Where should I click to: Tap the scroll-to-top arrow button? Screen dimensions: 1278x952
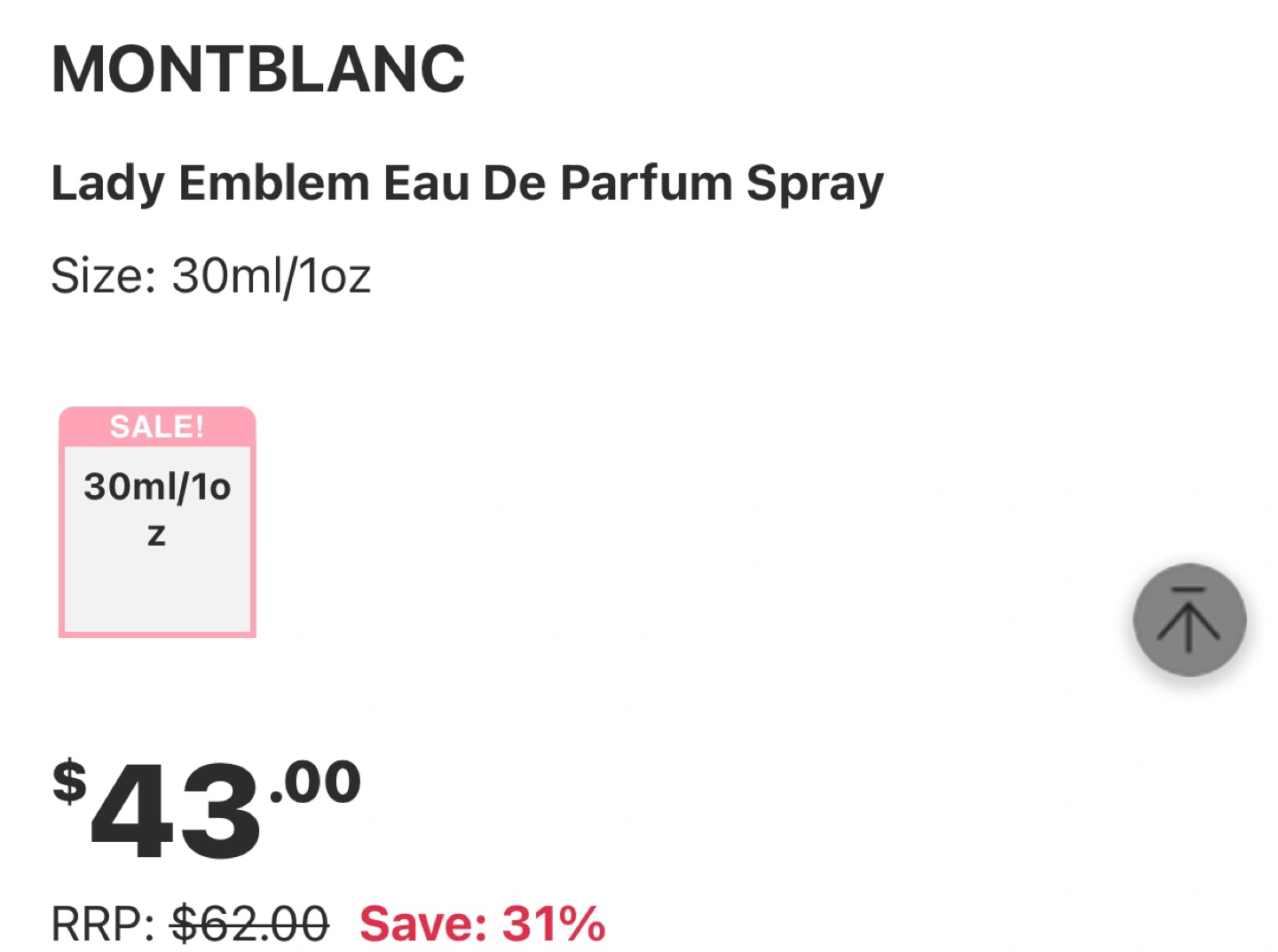[x=1189, y=619]
